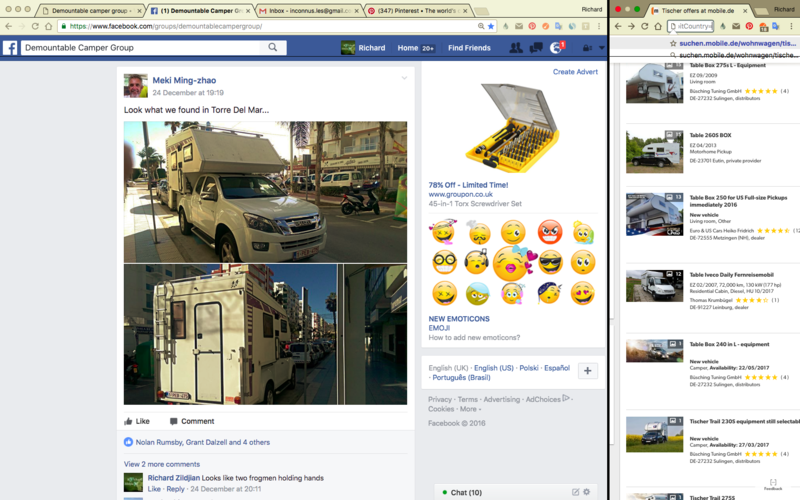
Task: Reload the Facebook page
Action: (35, 26)
